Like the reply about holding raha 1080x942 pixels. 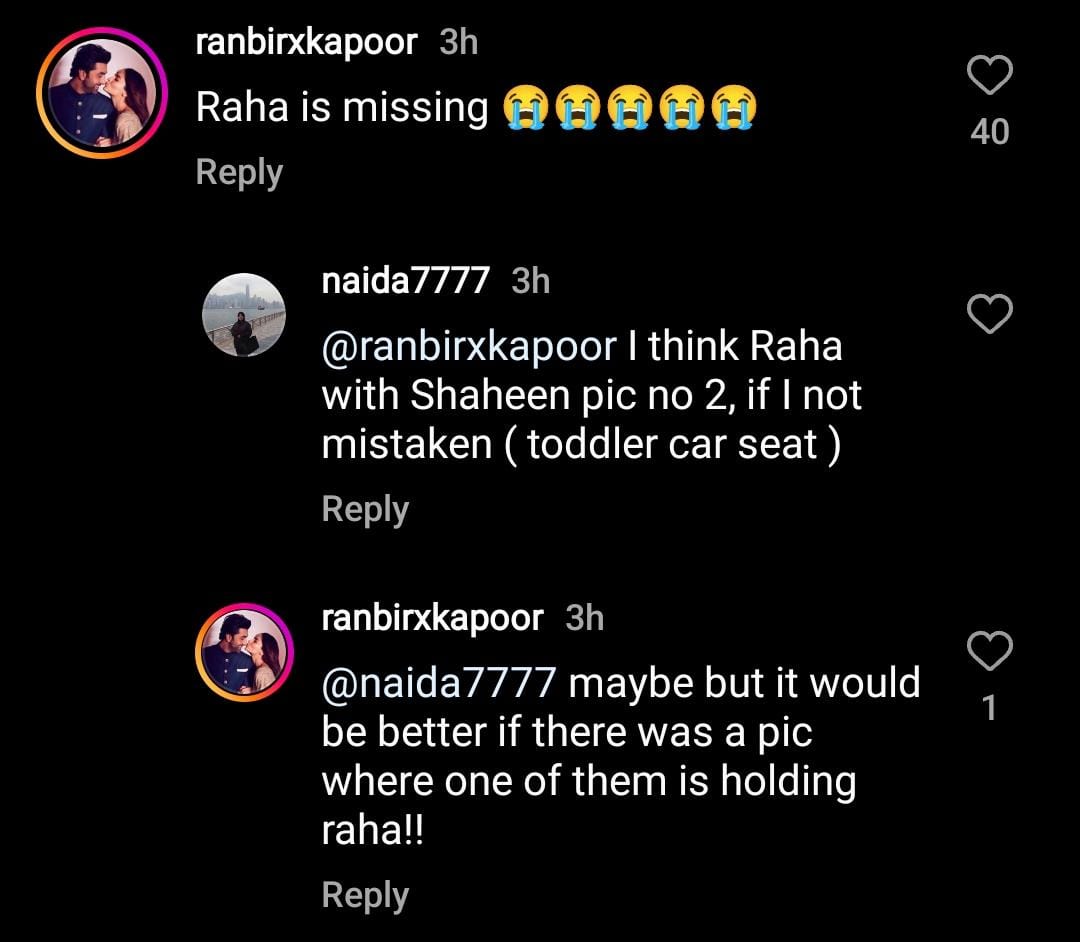990,652
